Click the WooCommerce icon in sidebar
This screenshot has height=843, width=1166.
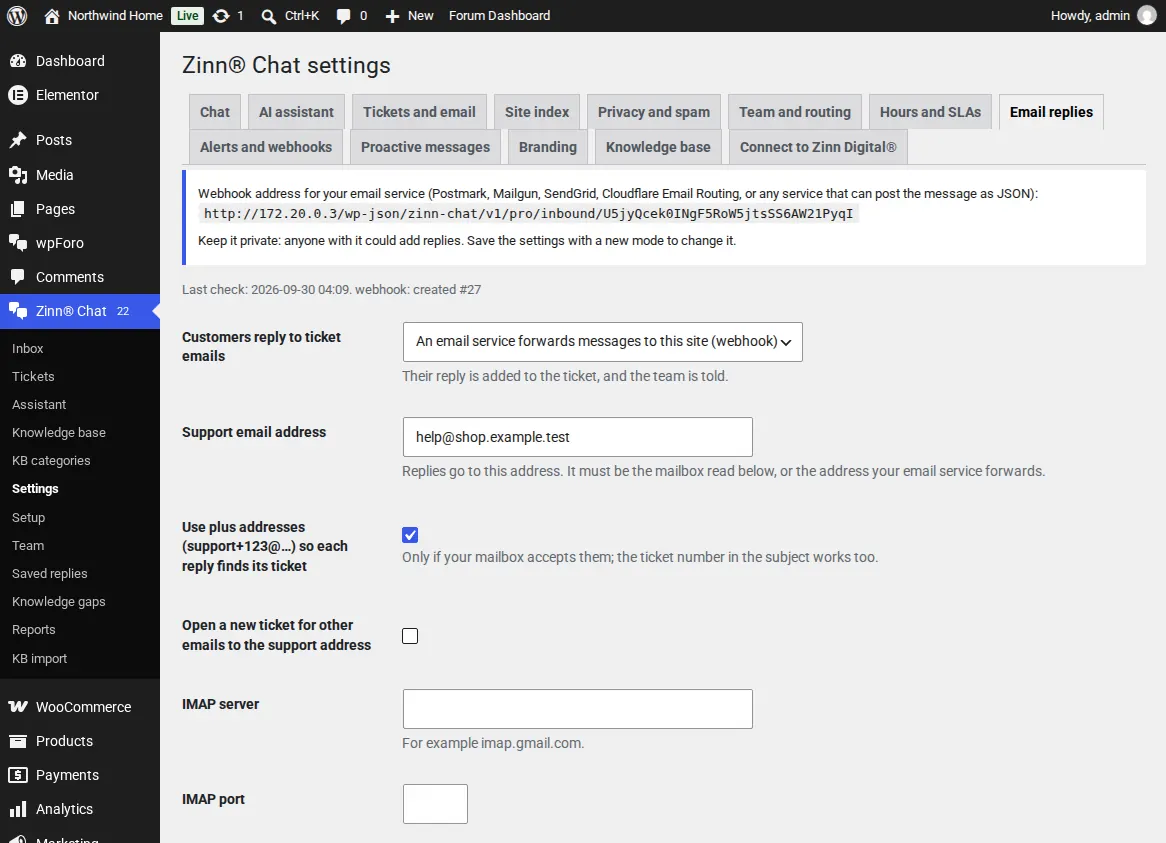[x=18, y=707]
